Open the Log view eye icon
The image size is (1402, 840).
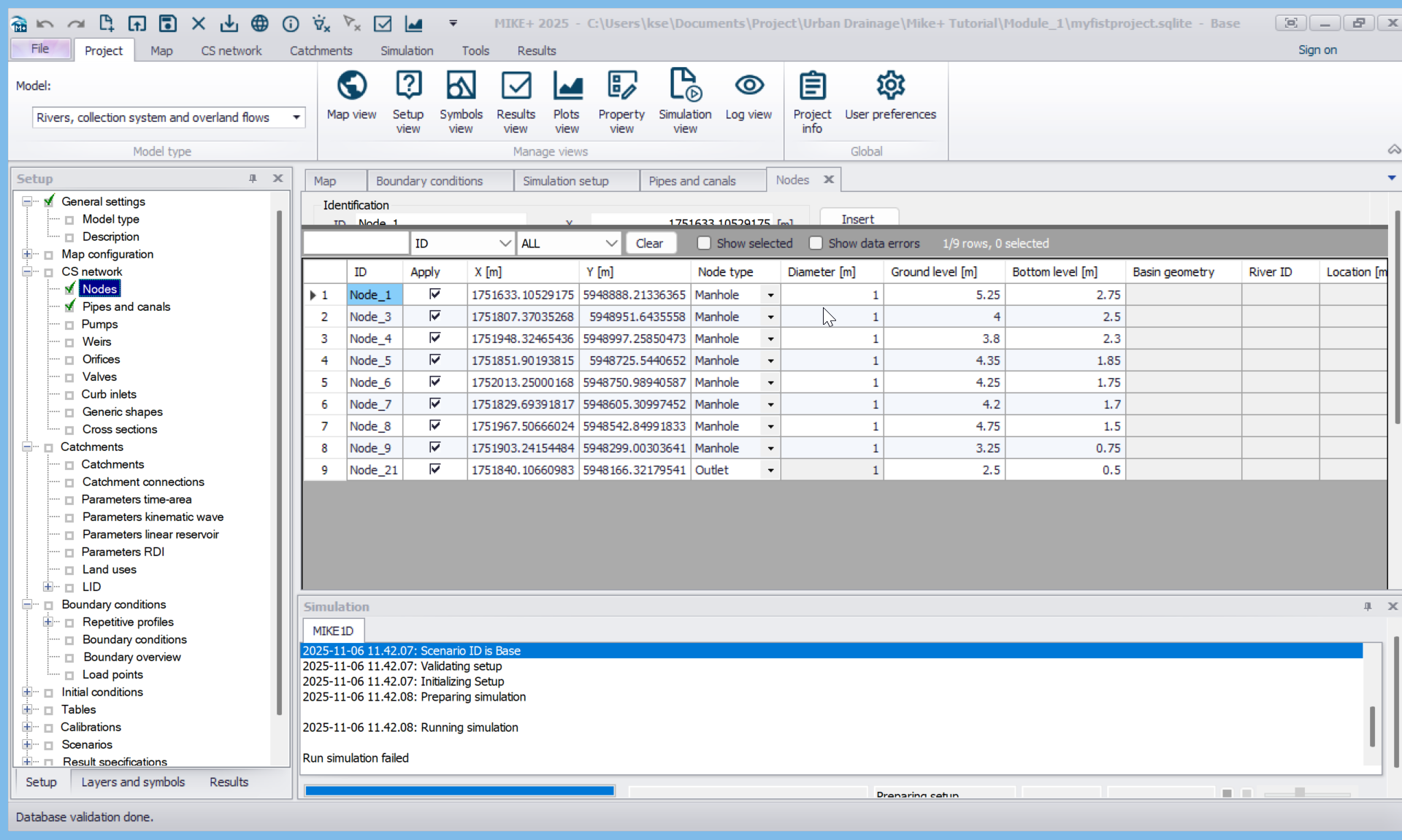click(x=748, y=86)
